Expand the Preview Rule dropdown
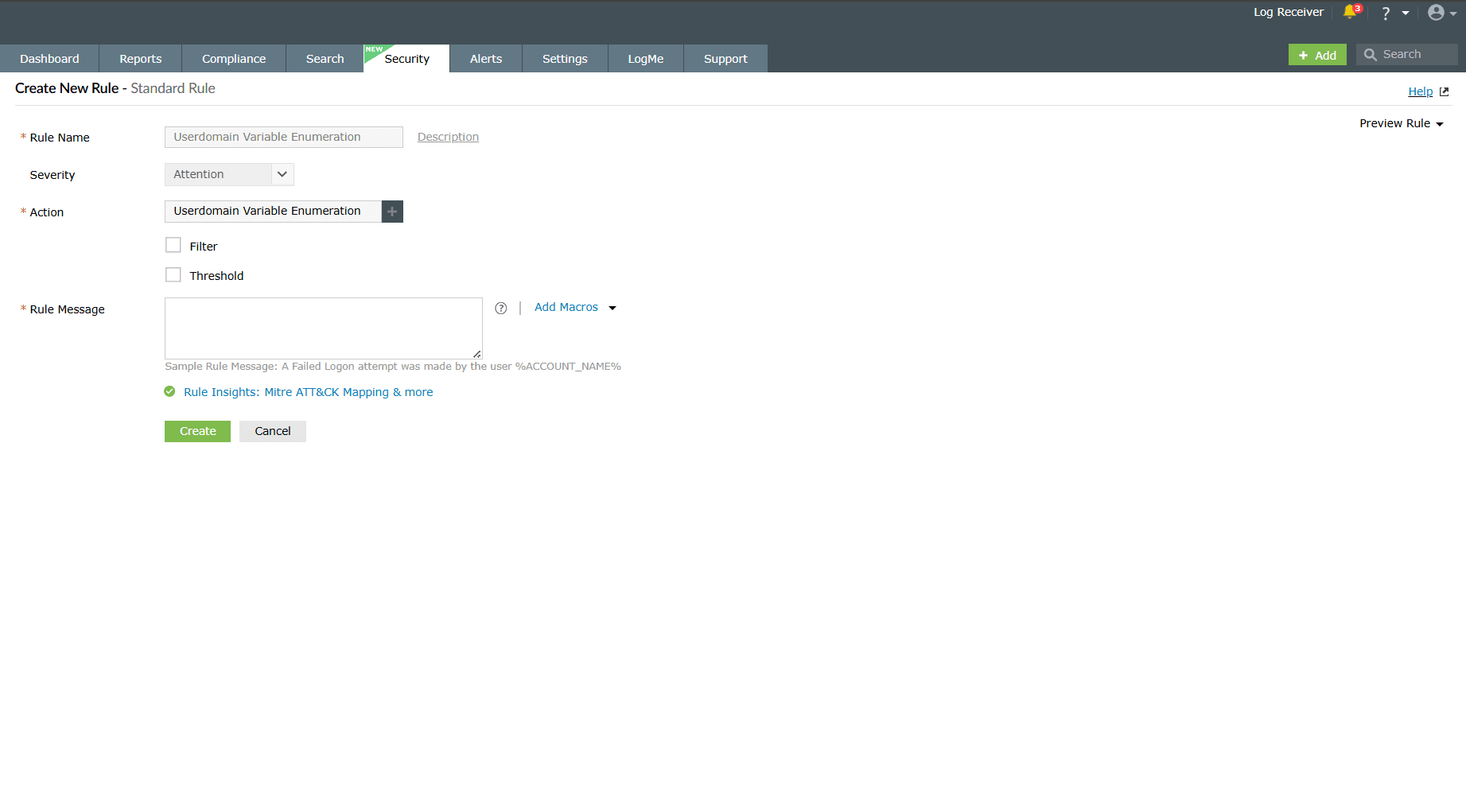The height and width of the screenshot is (812, 1466). (x=1402, y=122)
